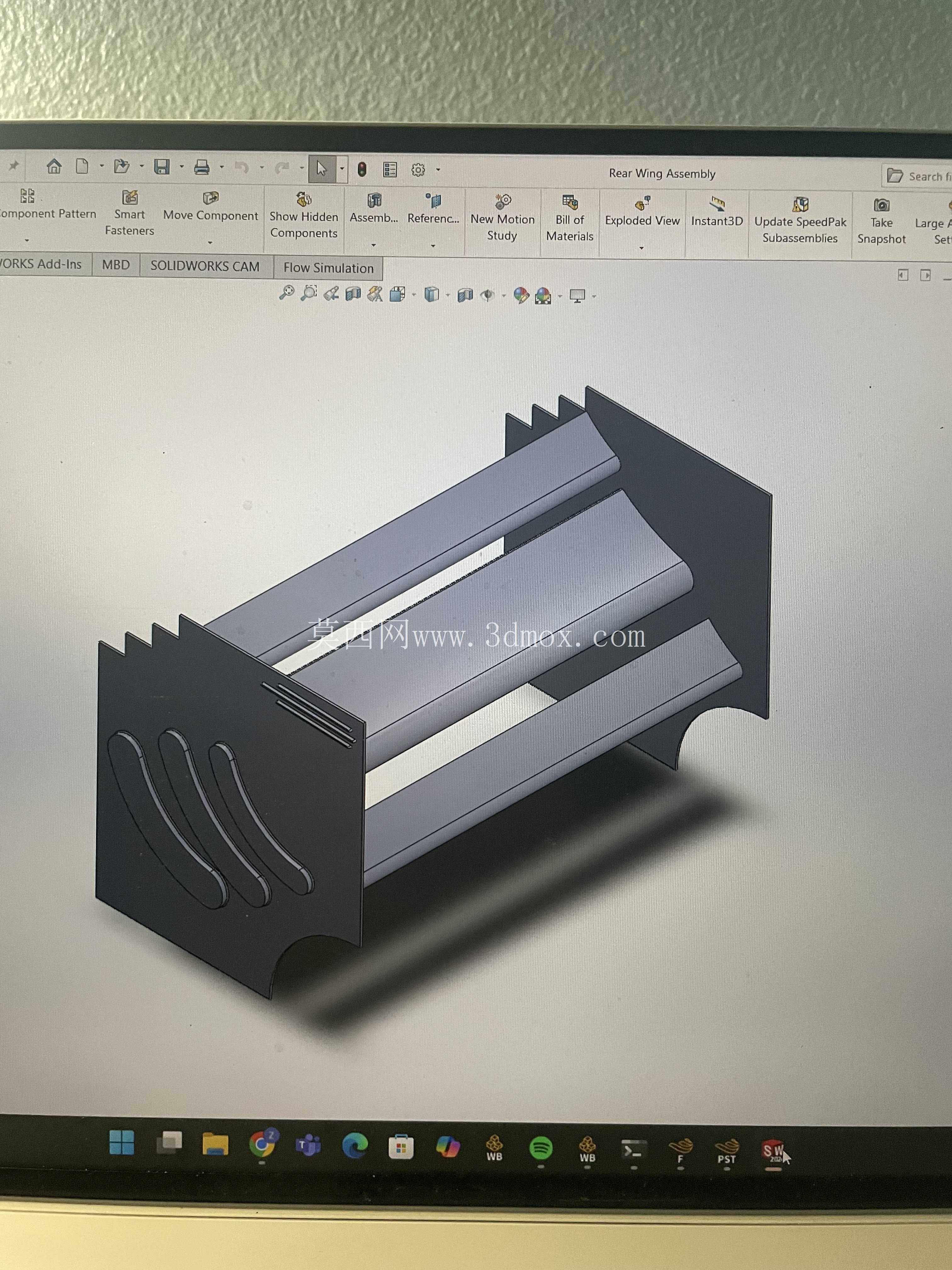Viewport: 952px width, 1270px height.
Task: Expand Assembly Features dropdown arrow
Action: coord(374,245)
